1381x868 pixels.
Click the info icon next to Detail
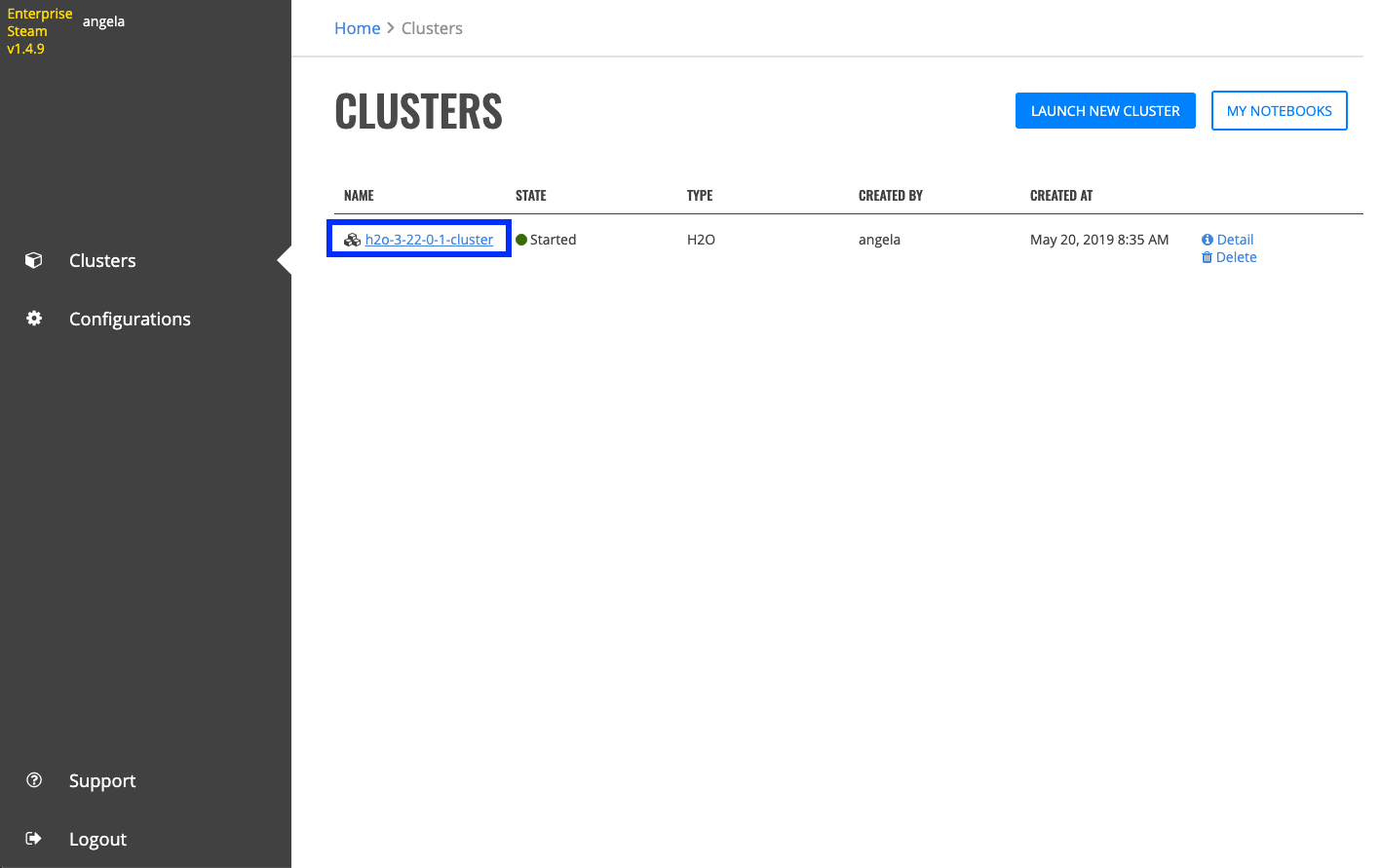(1208, 240)
